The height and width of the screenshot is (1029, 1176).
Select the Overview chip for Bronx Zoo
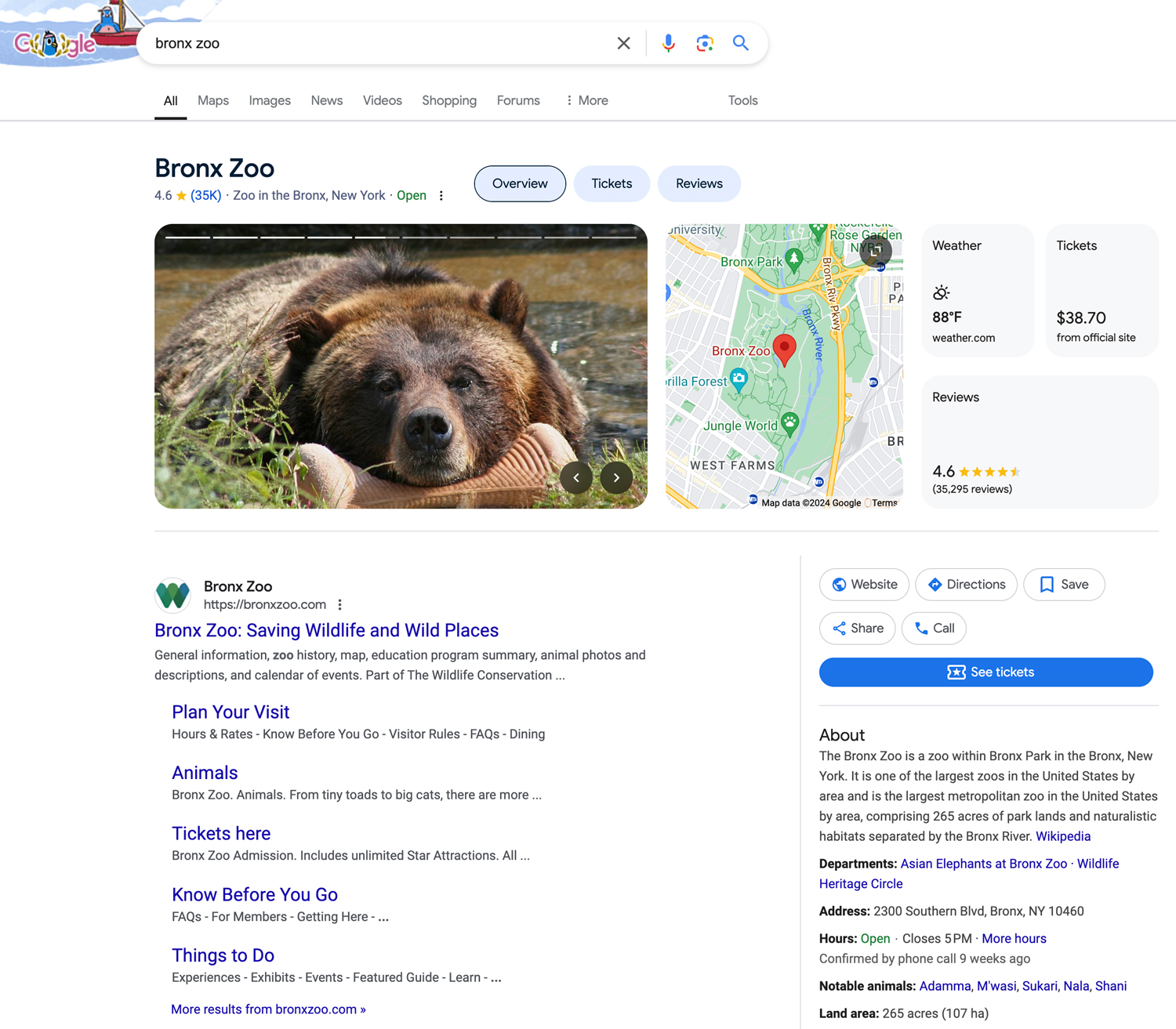tap(520, 183)
